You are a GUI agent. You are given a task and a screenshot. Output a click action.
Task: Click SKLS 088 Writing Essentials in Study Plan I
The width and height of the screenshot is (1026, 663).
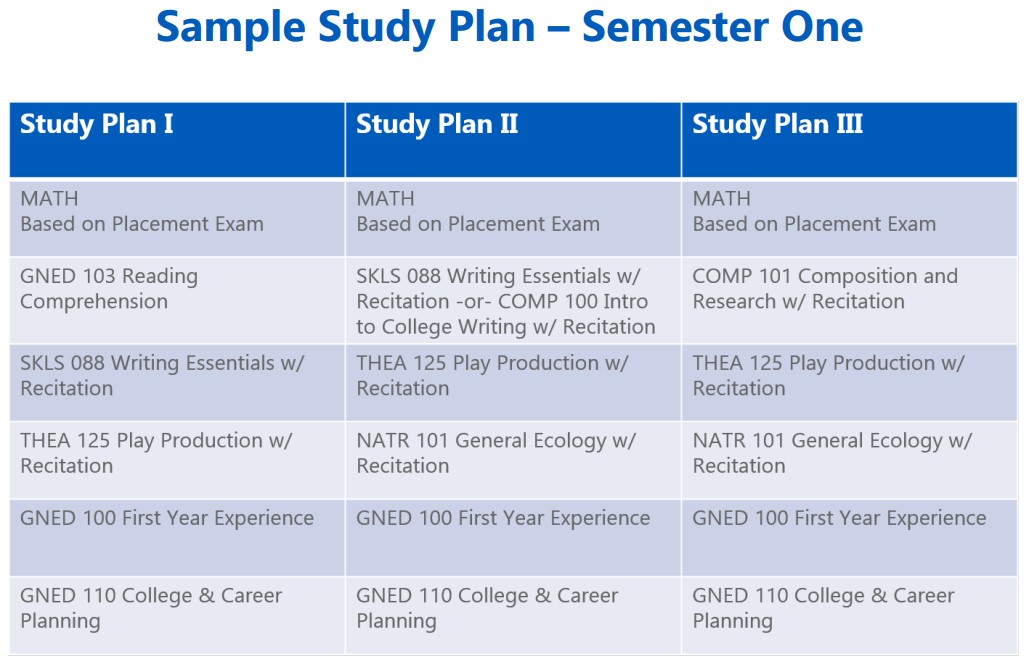162,375
